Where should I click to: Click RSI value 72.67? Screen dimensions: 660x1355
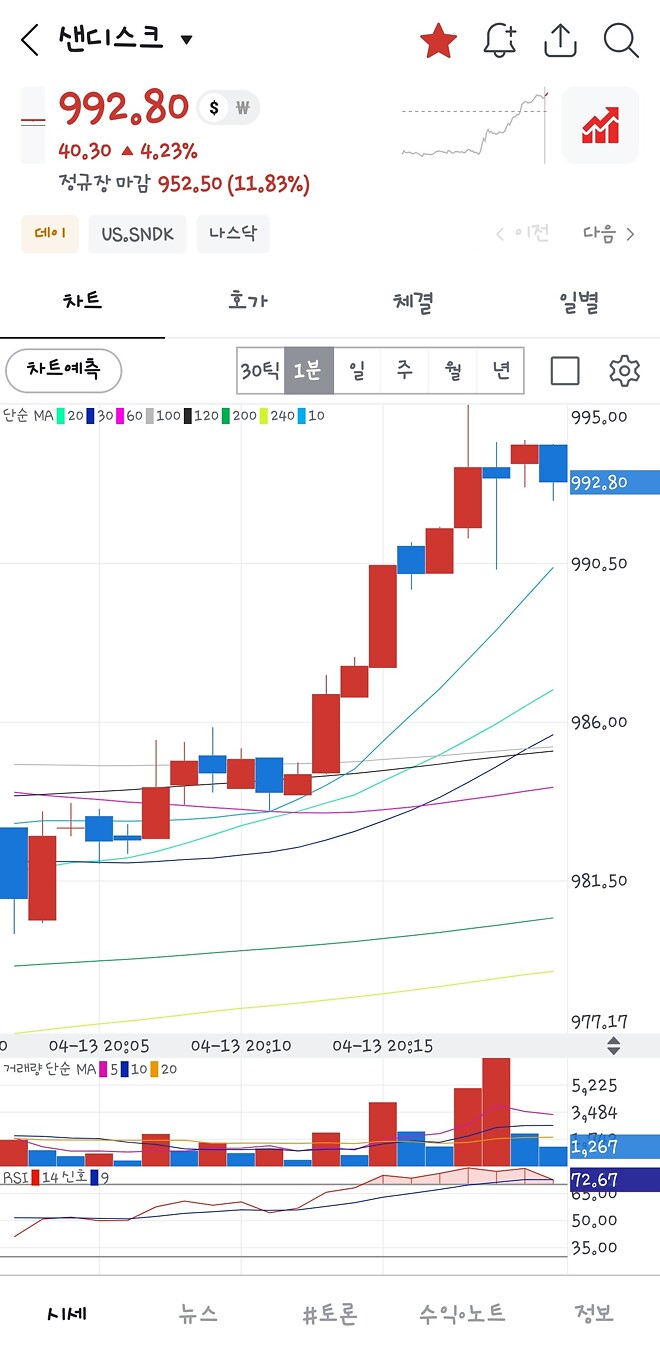click(x=614, y=1180)
